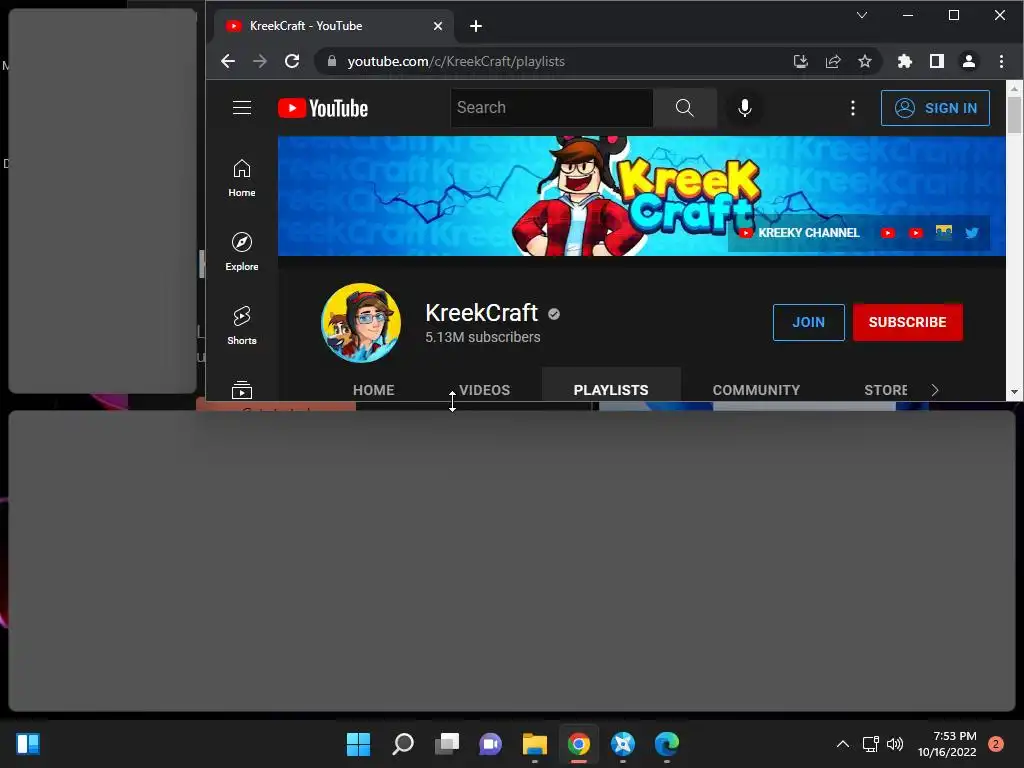
Task: Open Chrome three-dot menu
Action: coord(1001,61)
